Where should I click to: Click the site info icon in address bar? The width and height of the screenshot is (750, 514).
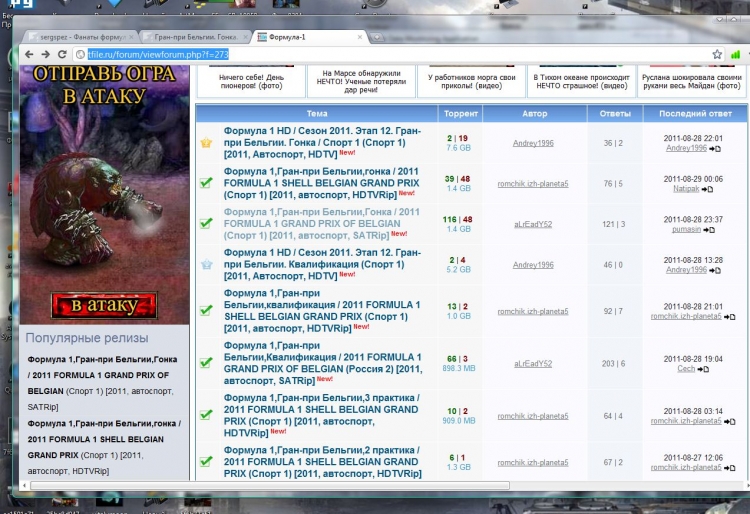pos(80,55)
